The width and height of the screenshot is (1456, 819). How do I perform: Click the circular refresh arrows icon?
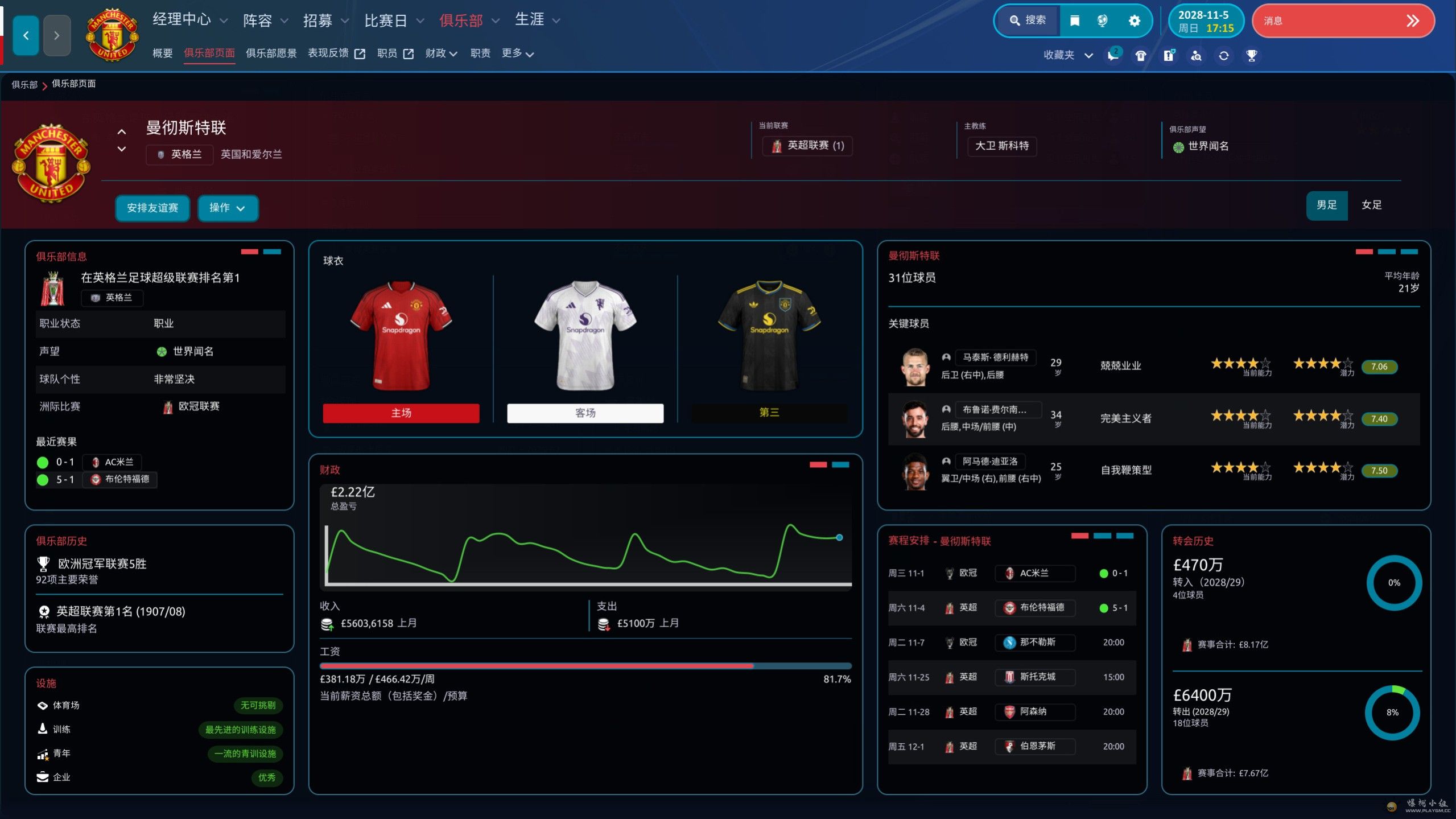pyautogui.click(x=1224, y=55)
